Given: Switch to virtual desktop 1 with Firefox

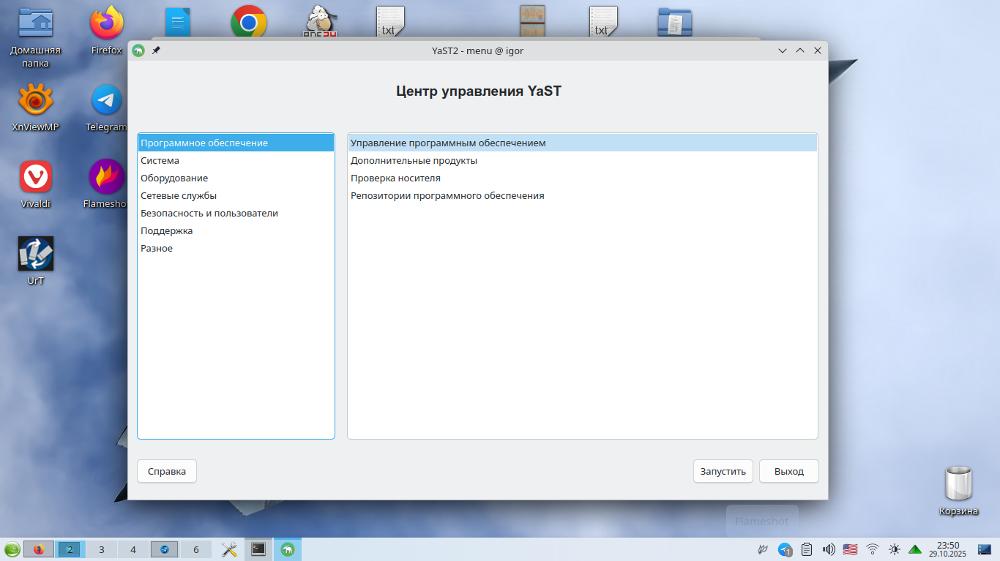Looking at the screenshot, I should pos(38,549).
